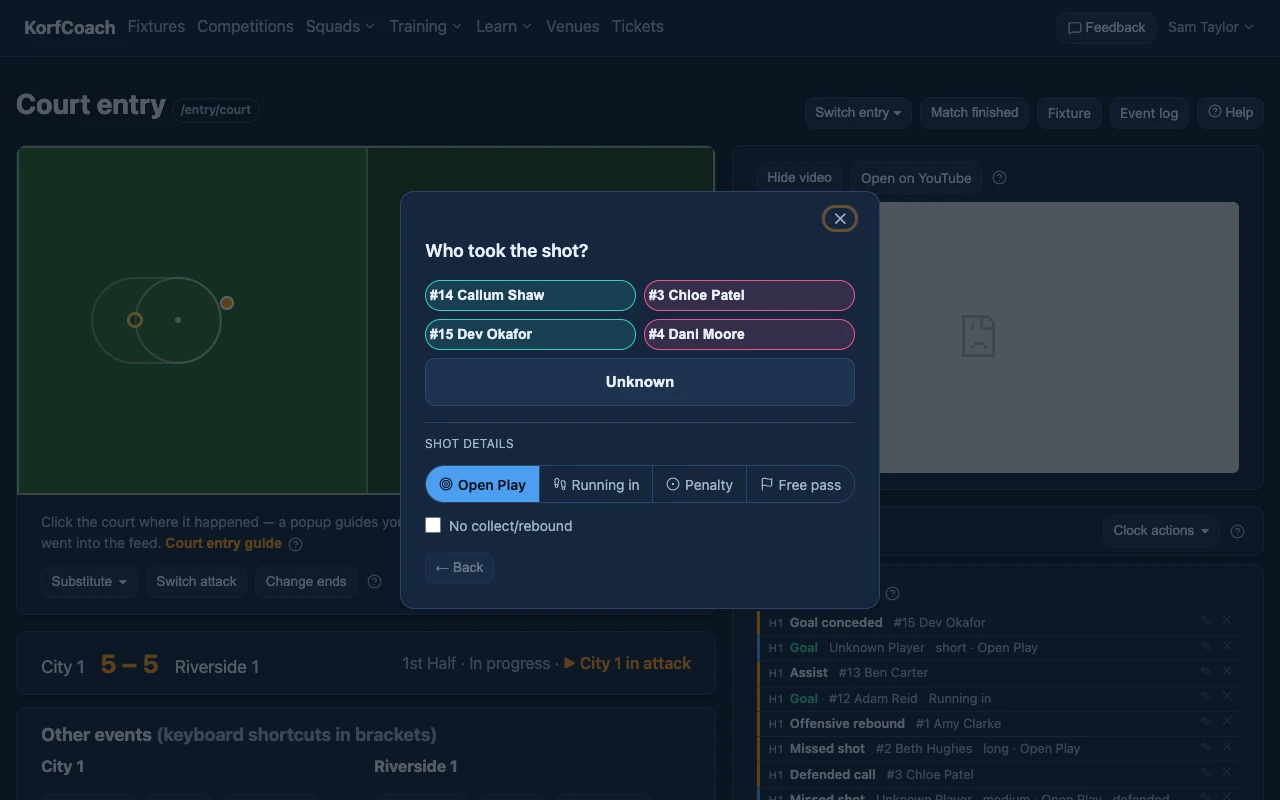
Task: Delete the Assist #13 Ben Carter event
Action: (1227, 672)
